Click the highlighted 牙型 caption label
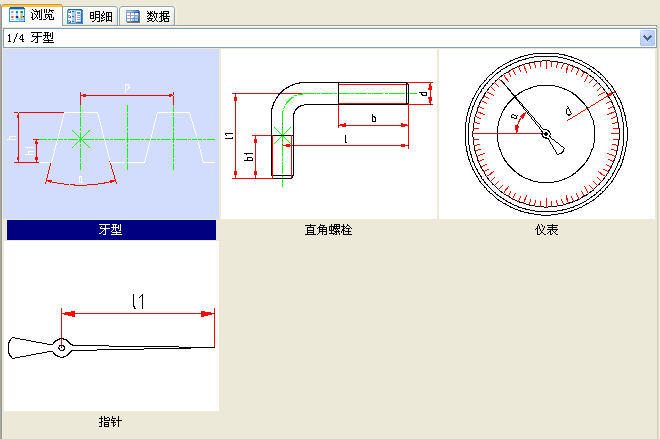Screen dimensions: 660x439 click(110, 230)
